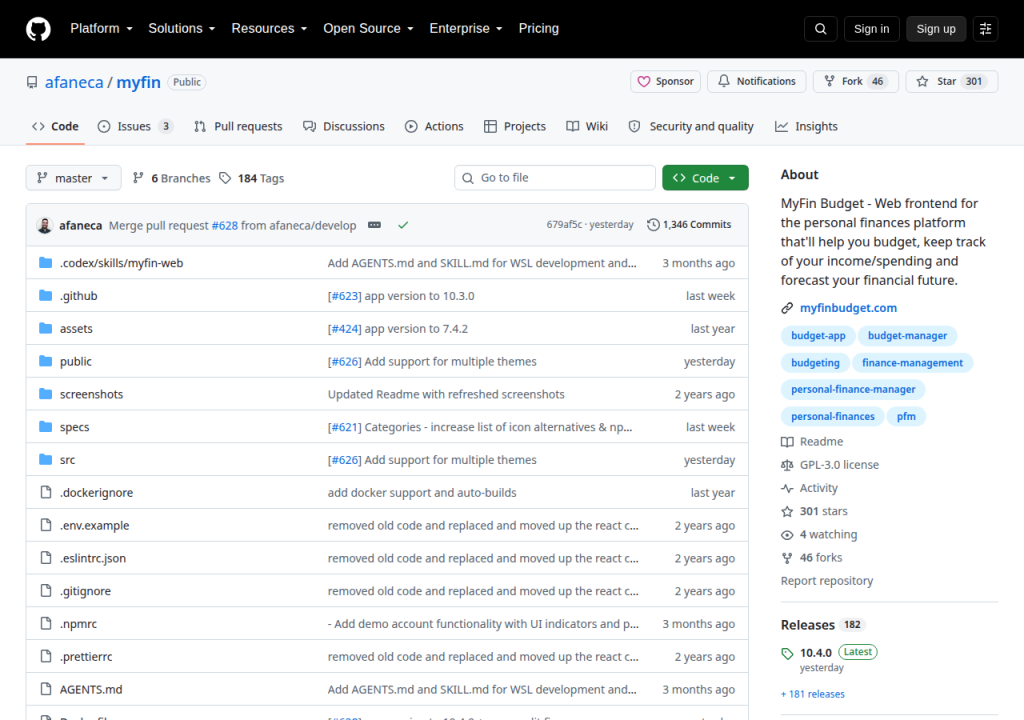The image size is (1024, 720).
Task: Click the Sign up button
Action: coord(936,29)
